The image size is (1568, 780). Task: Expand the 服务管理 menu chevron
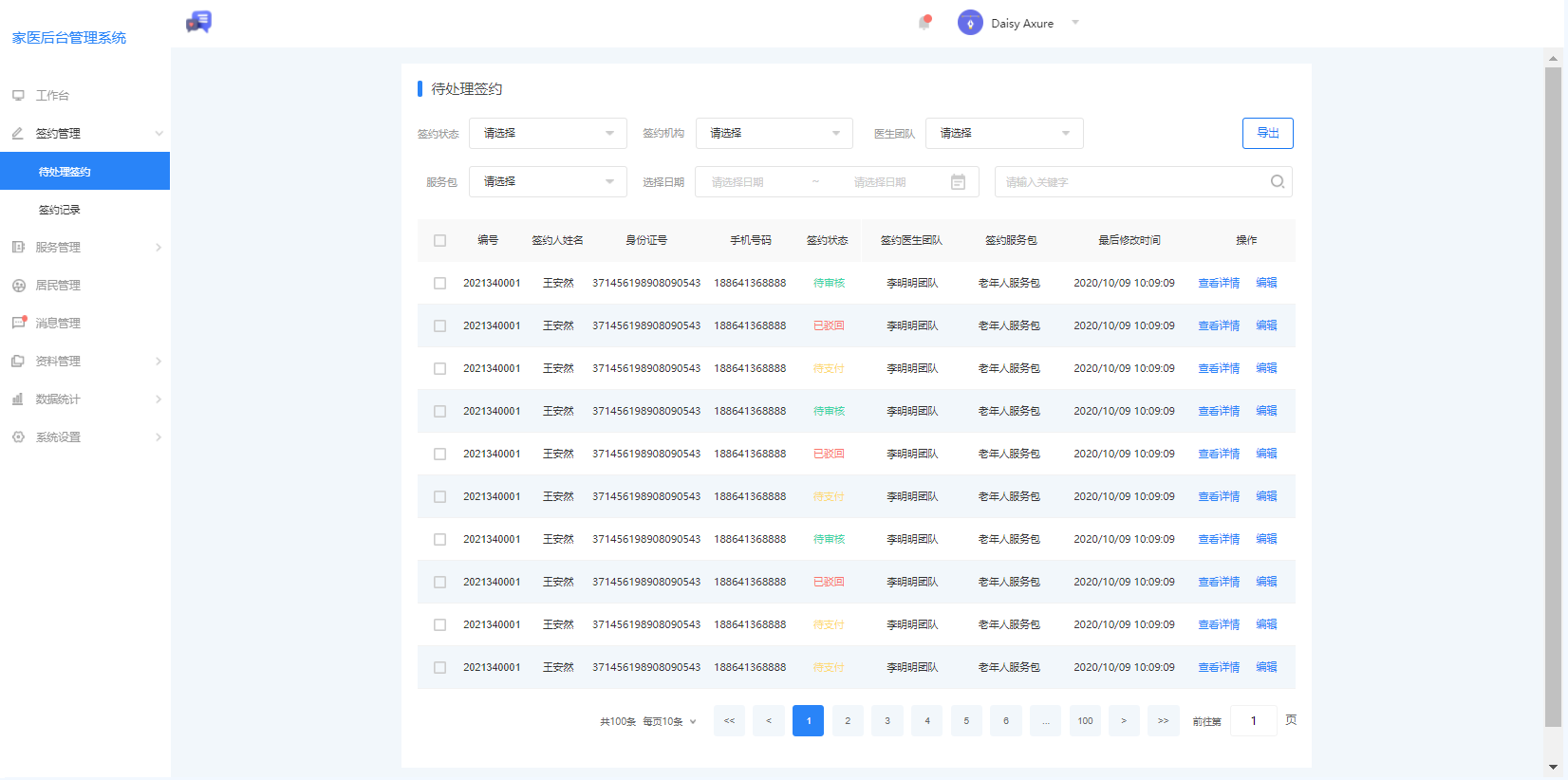pos(159,247)
